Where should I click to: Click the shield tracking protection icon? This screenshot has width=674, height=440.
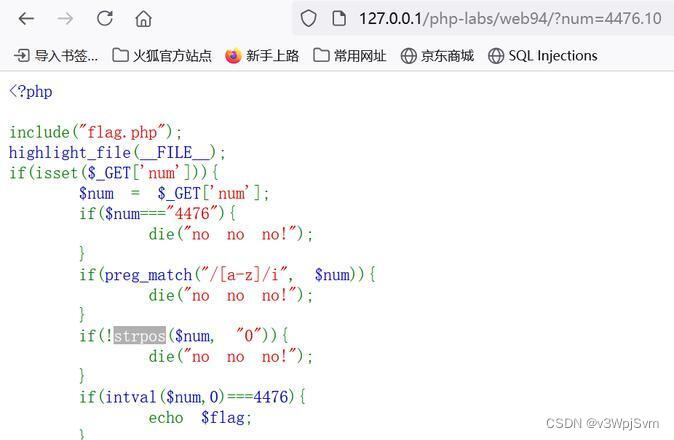[308, 18]
